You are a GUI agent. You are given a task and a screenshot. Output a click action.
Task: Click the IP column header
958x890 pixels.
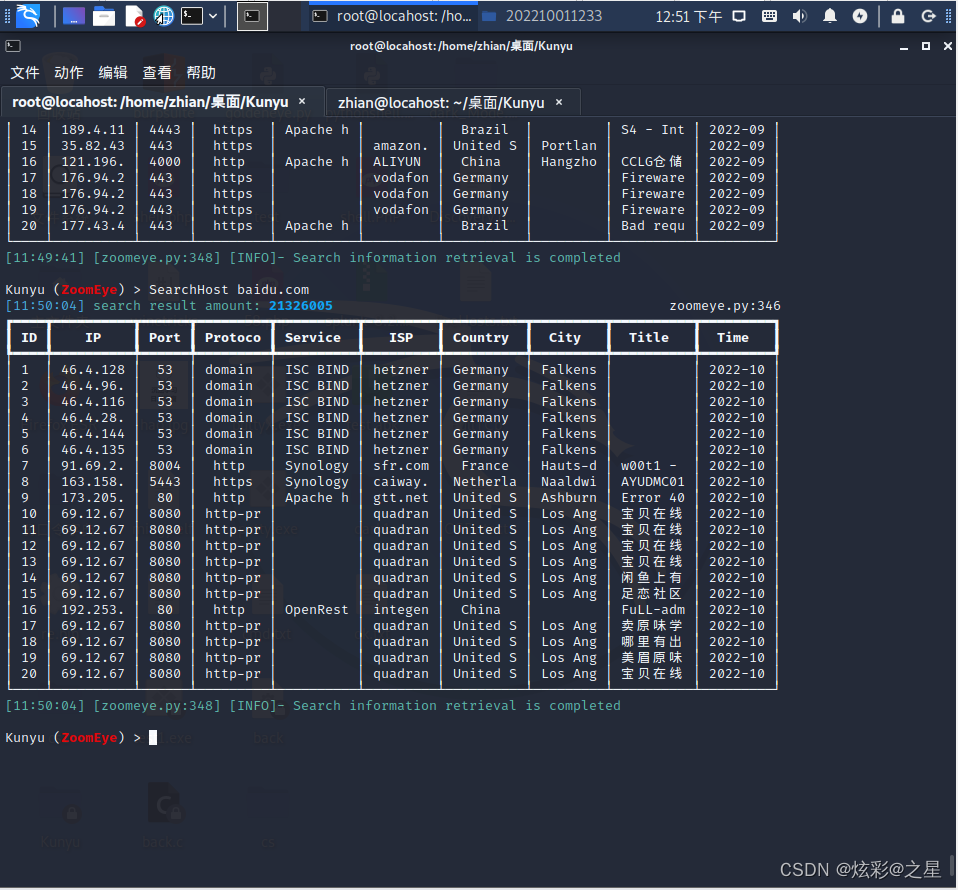pos(93,337)
